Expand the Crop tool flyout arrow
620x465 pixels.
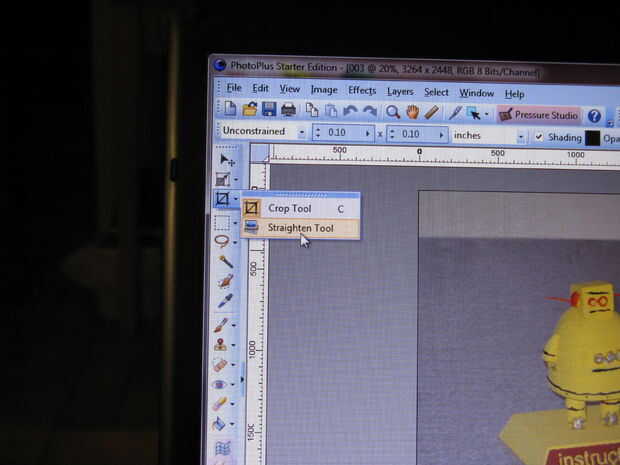236,198
